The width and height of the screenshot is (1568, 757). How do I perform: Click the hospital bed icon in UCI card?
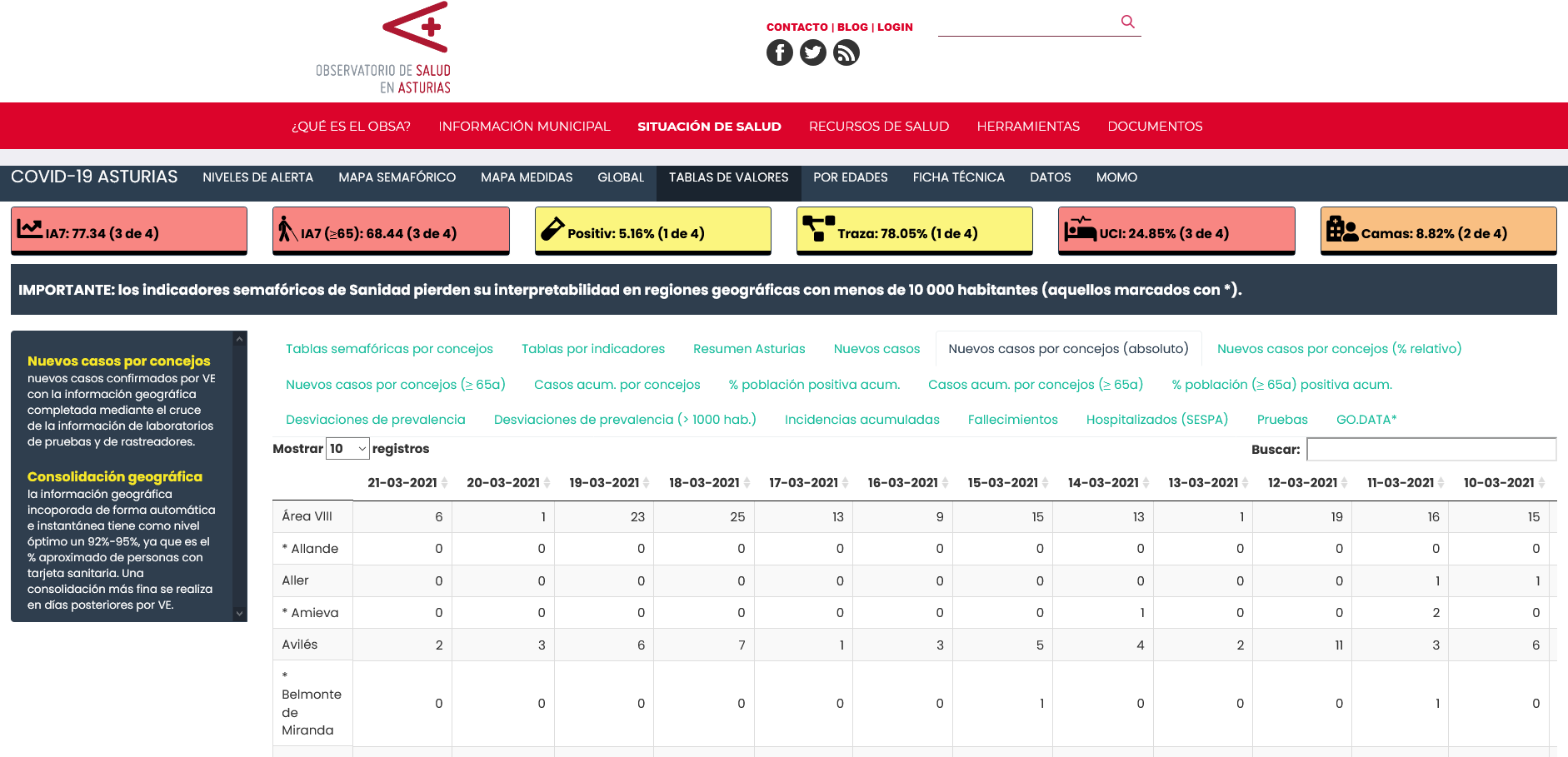1081,228
